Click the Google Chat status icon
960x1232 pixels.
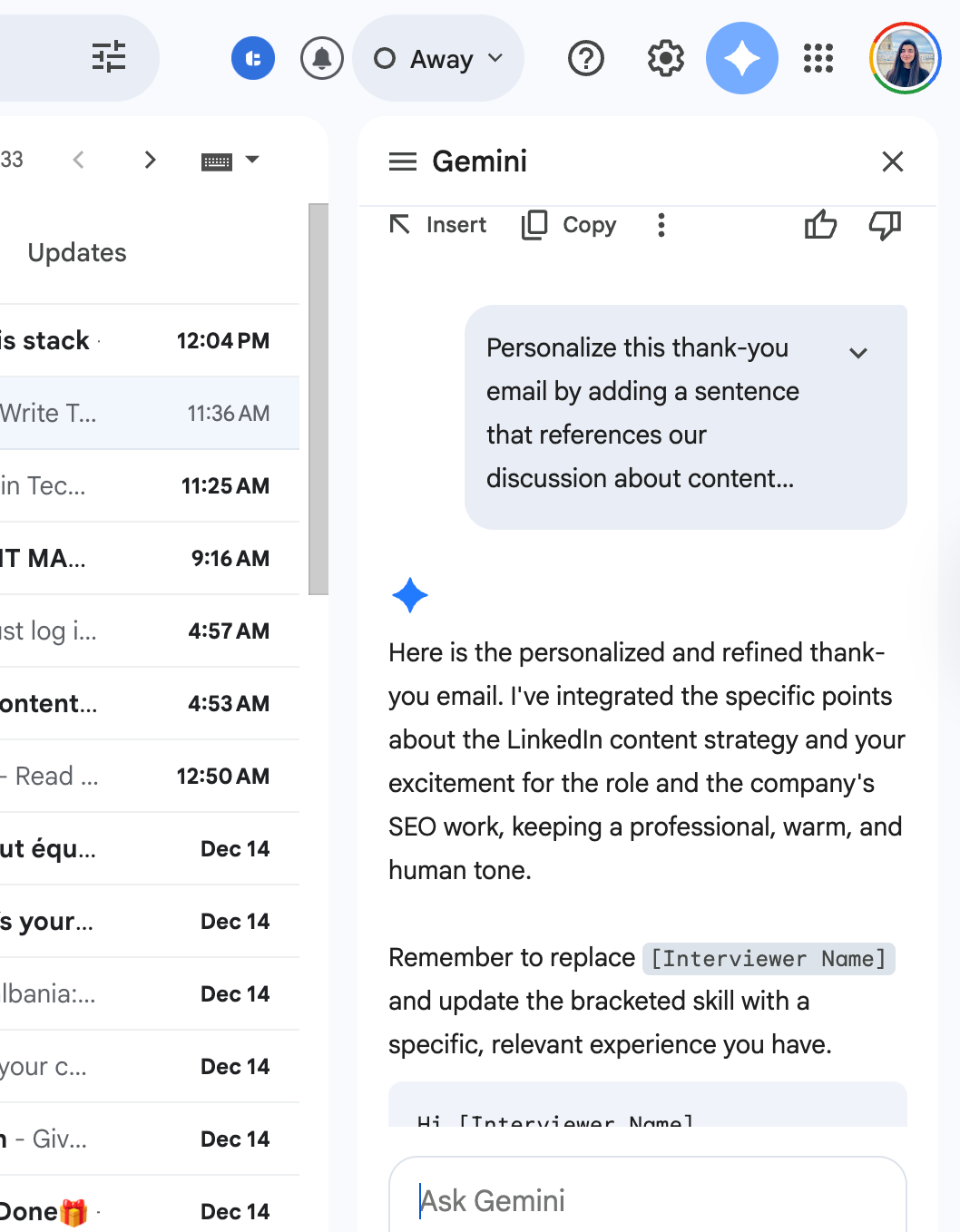(x=253, y=57)
